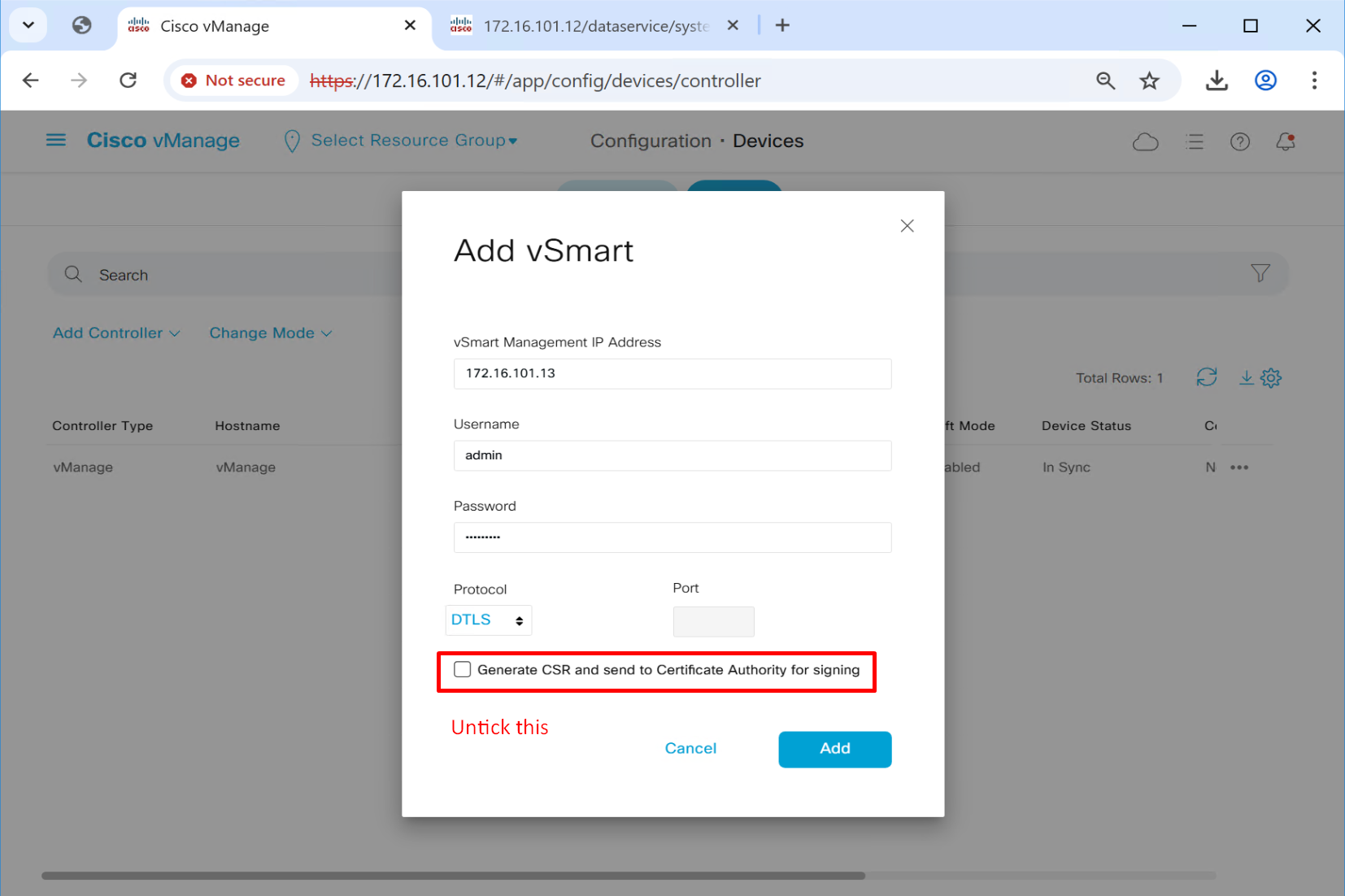Image resolution: width=1345 pixels, height=896 pixels.
Task: Expand the Change Mode dropdown
Action: (x=271, y=333)
